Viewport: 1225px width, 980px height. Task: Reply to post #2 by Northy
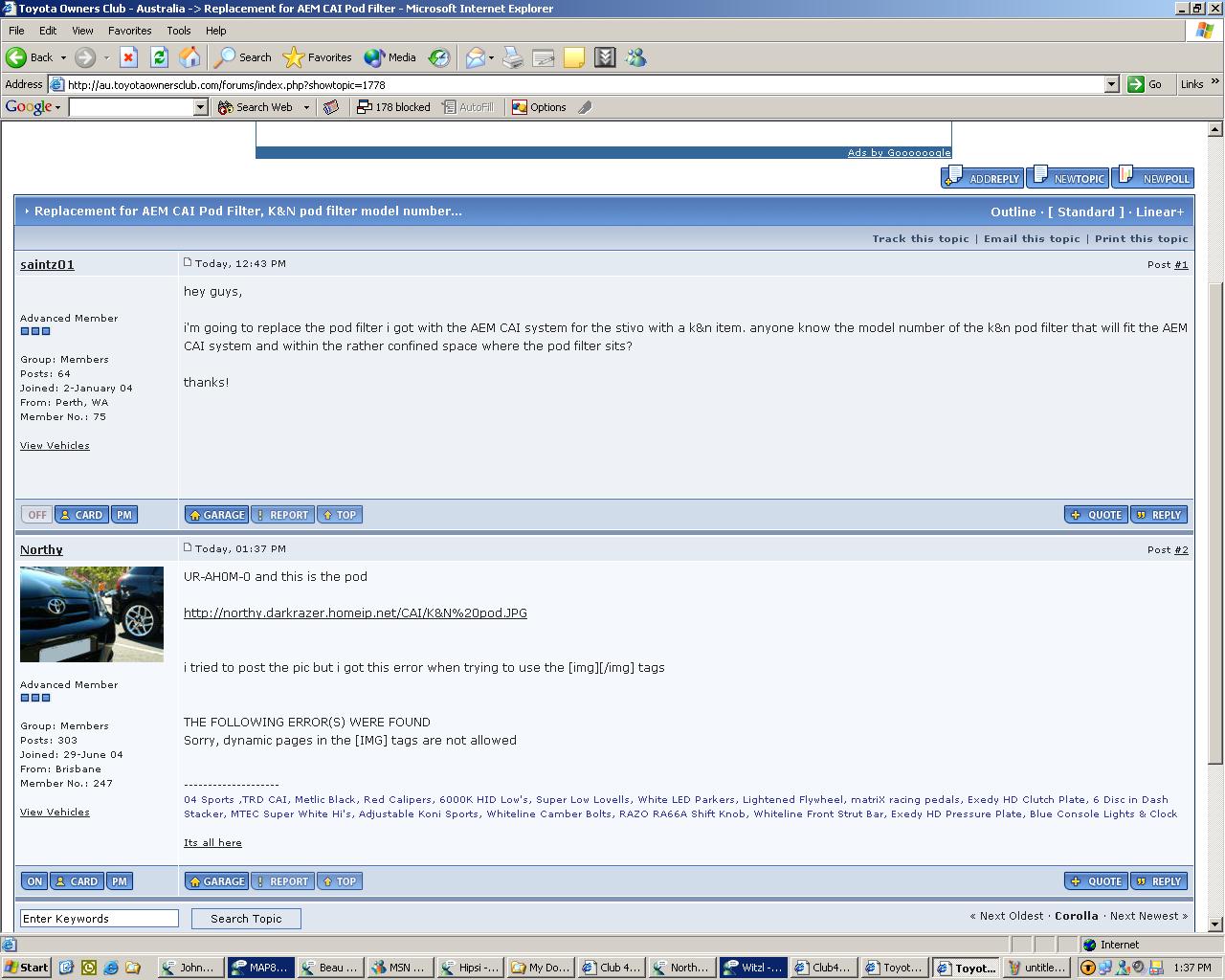(1159, 881)
